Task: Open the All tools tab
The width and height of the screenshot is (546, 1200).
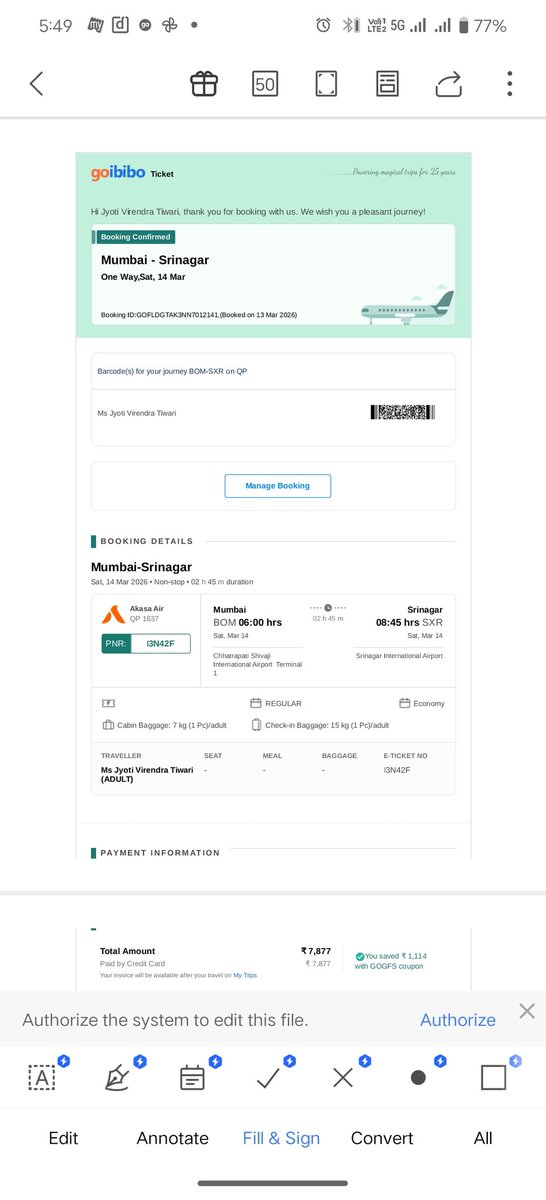Action: tap(483, 1138)
